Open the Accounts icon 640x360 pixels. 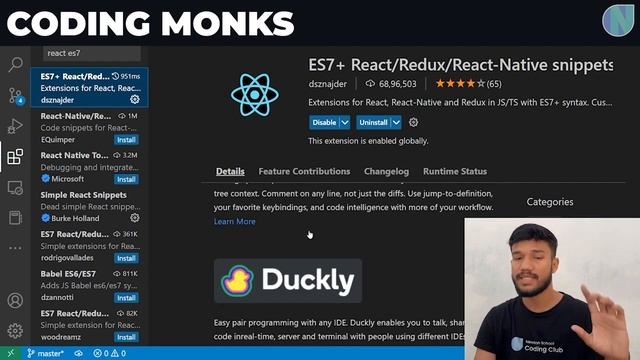pos(15,300)
